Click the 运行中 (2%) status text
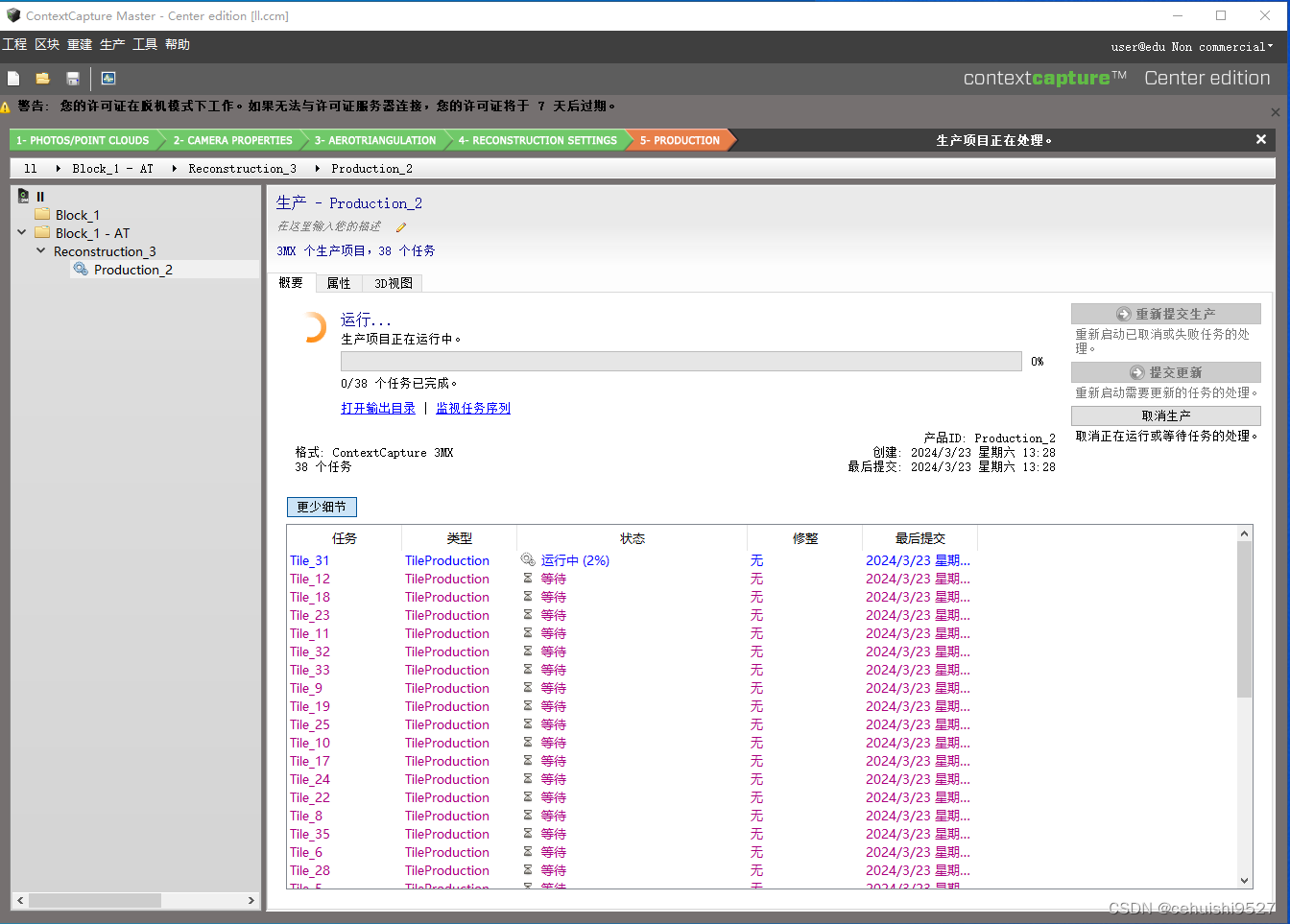The height and width of the screenshot is (924, 1290). point(575,560)
